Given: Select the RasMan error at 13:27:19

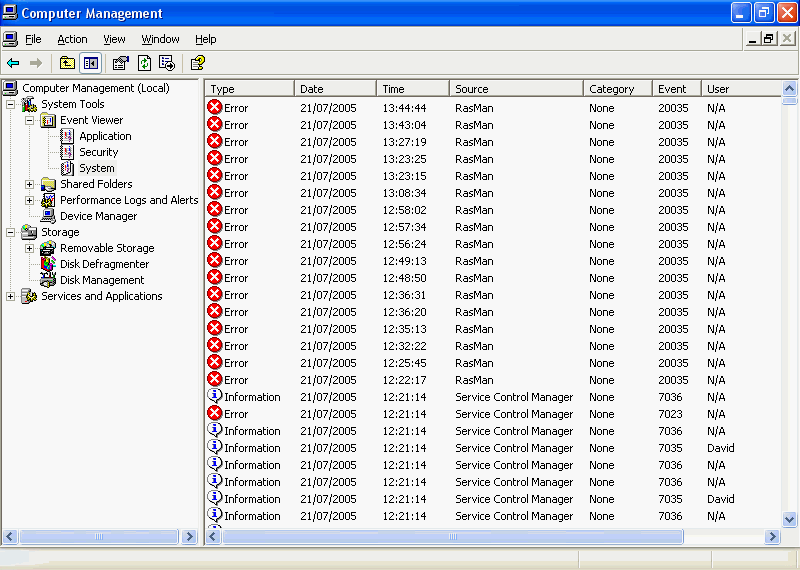Looking at the screenshot, I should [493, 142].
